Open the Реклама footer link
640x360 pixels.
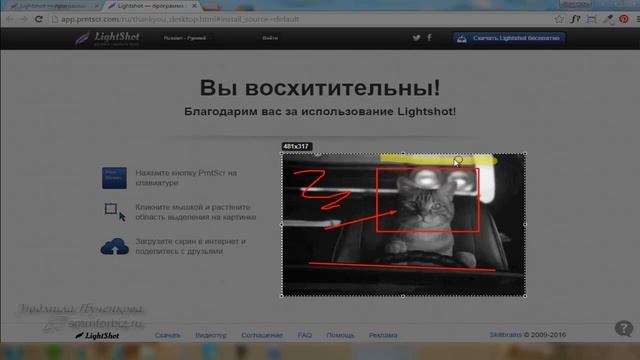pos(383,335)
